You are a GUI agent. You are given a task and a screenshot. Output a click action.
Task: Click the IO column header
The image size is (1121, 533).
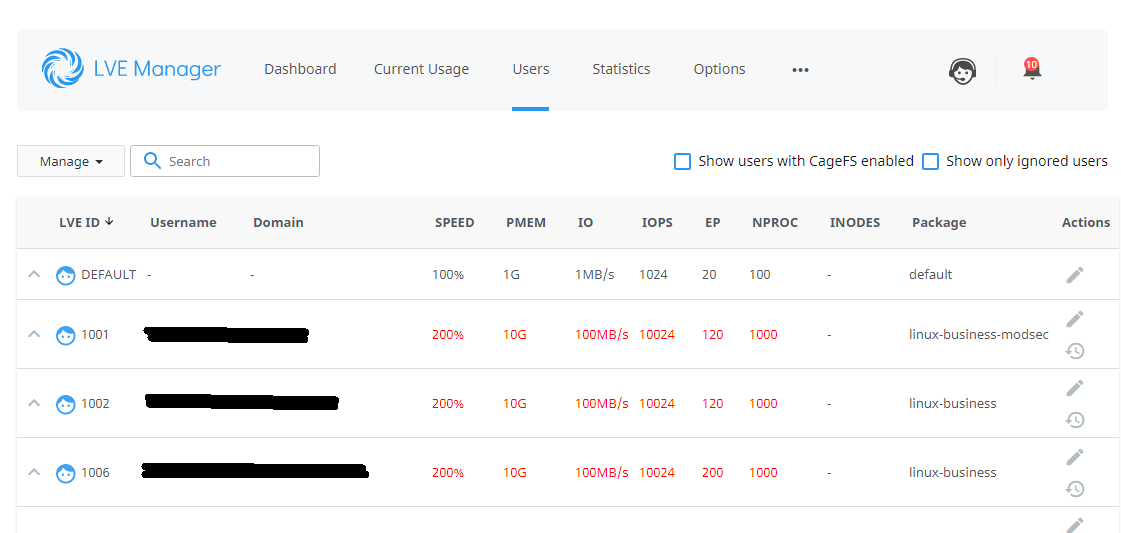[585, 222]
